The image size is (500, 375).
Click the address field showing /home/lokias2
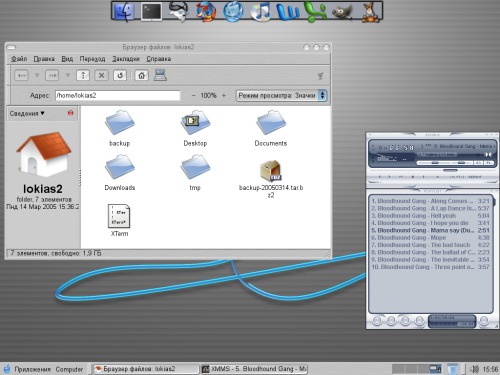pos(117,95)
